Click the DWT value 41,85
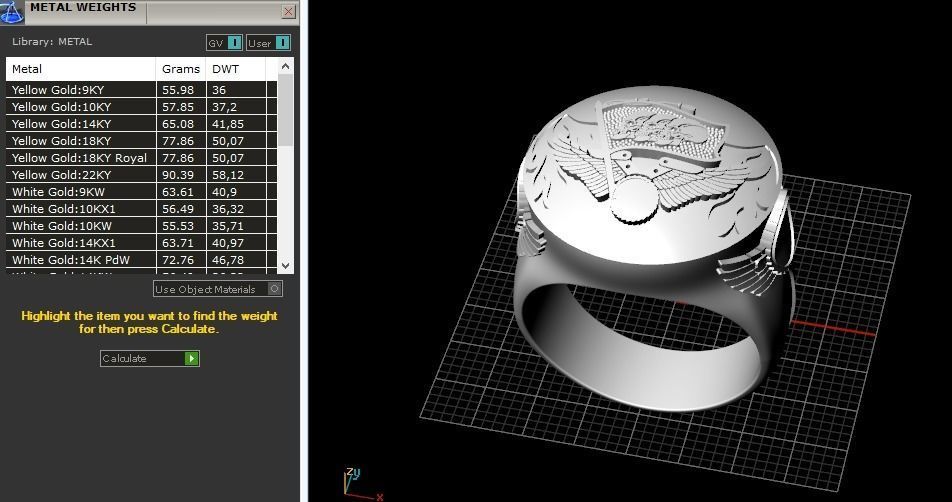952x502 pixels. [x=228, y=124]
